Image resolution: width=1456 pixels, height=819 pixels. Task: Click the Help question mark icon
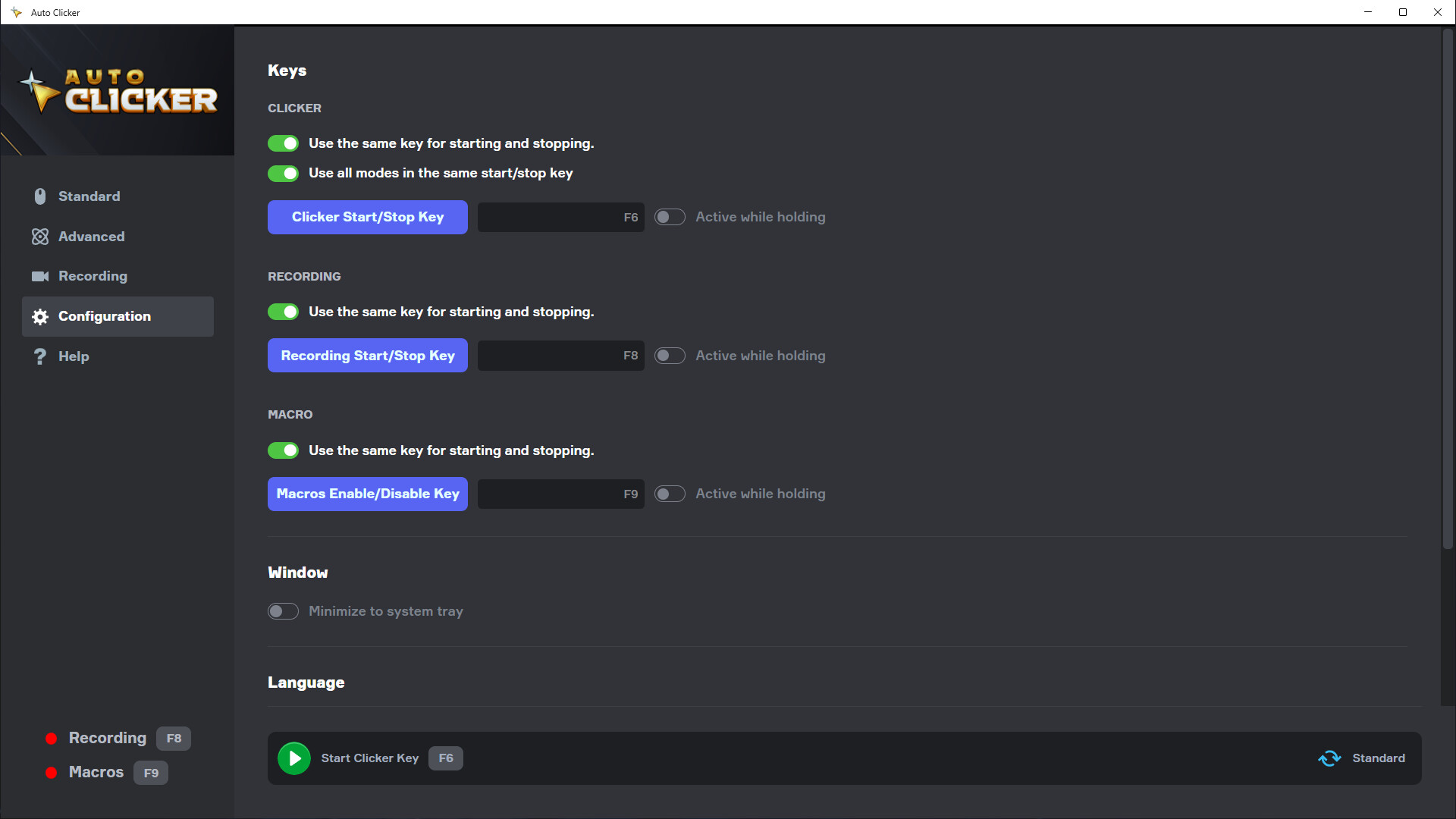[x=40, y=356]
